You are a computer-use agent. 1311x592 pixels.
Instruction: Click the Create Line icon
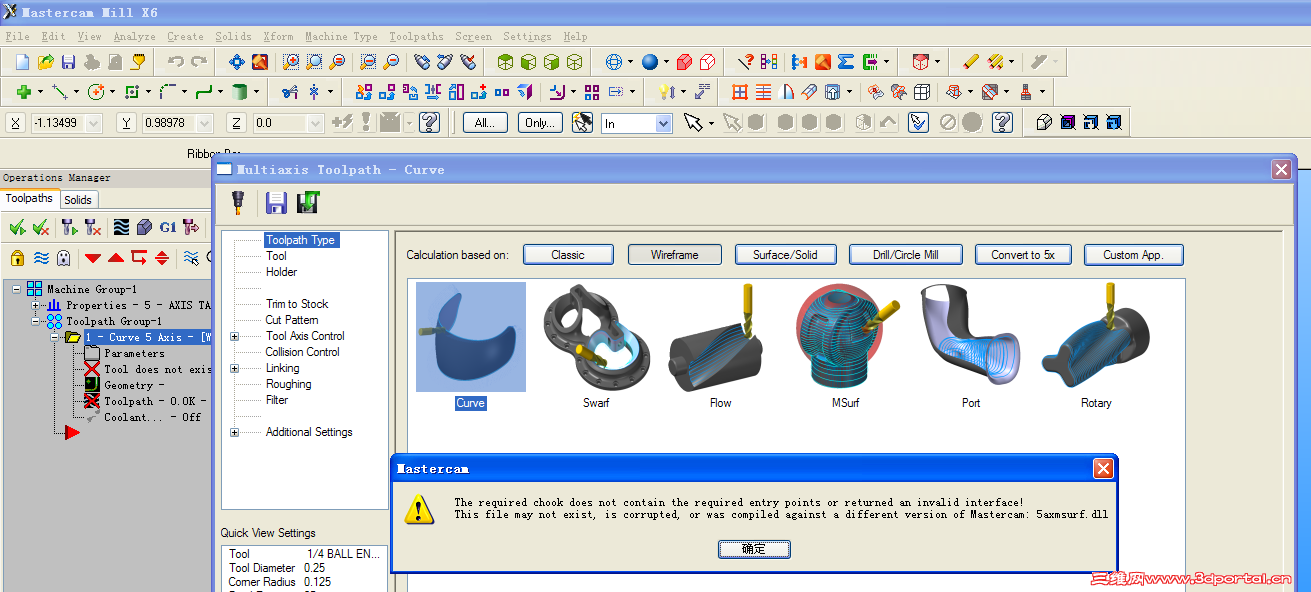tap(60, 92)
